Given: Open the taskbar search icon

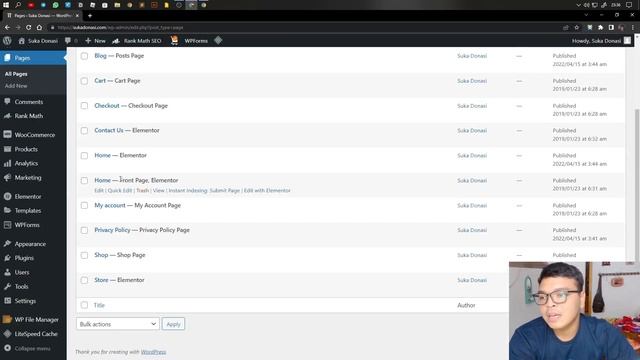Looking at the screenshot, I should (18, 5).
